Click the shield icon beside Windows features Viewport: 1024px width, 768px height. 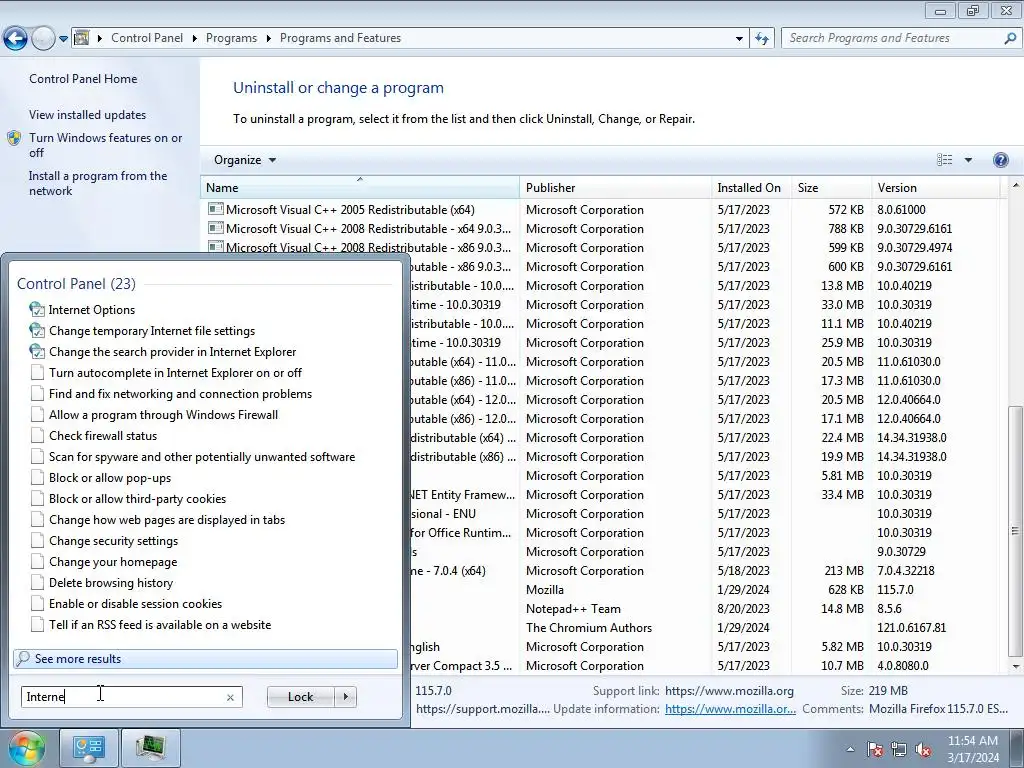click(14, 138)
